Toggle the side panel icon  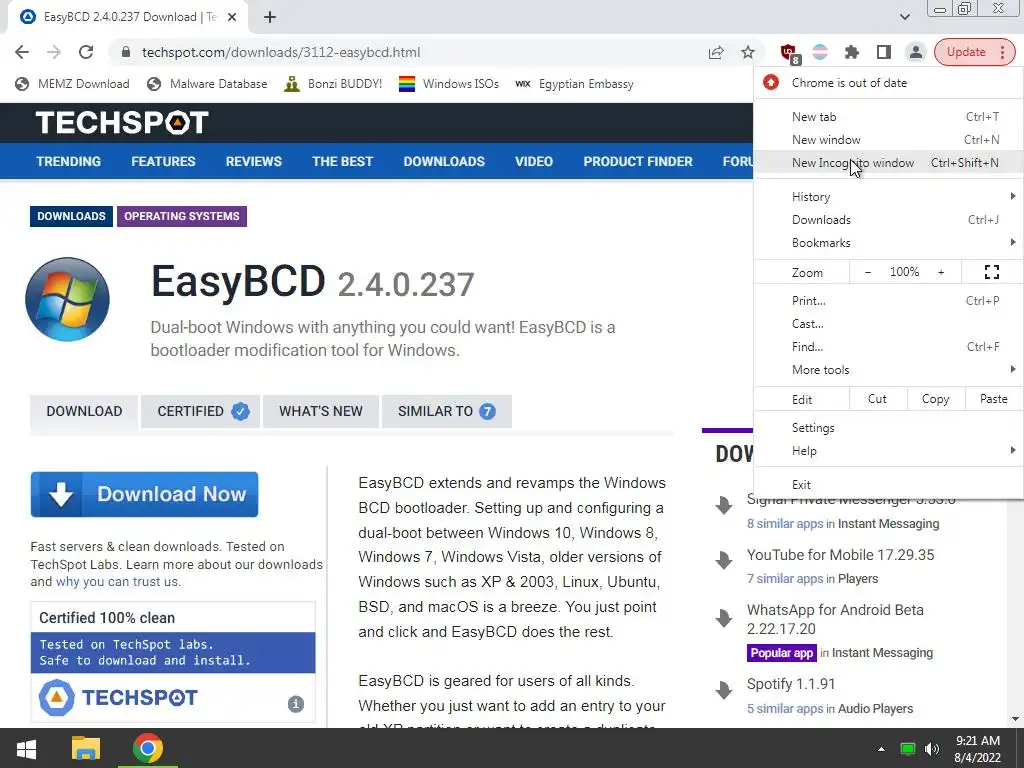[884, 52]
